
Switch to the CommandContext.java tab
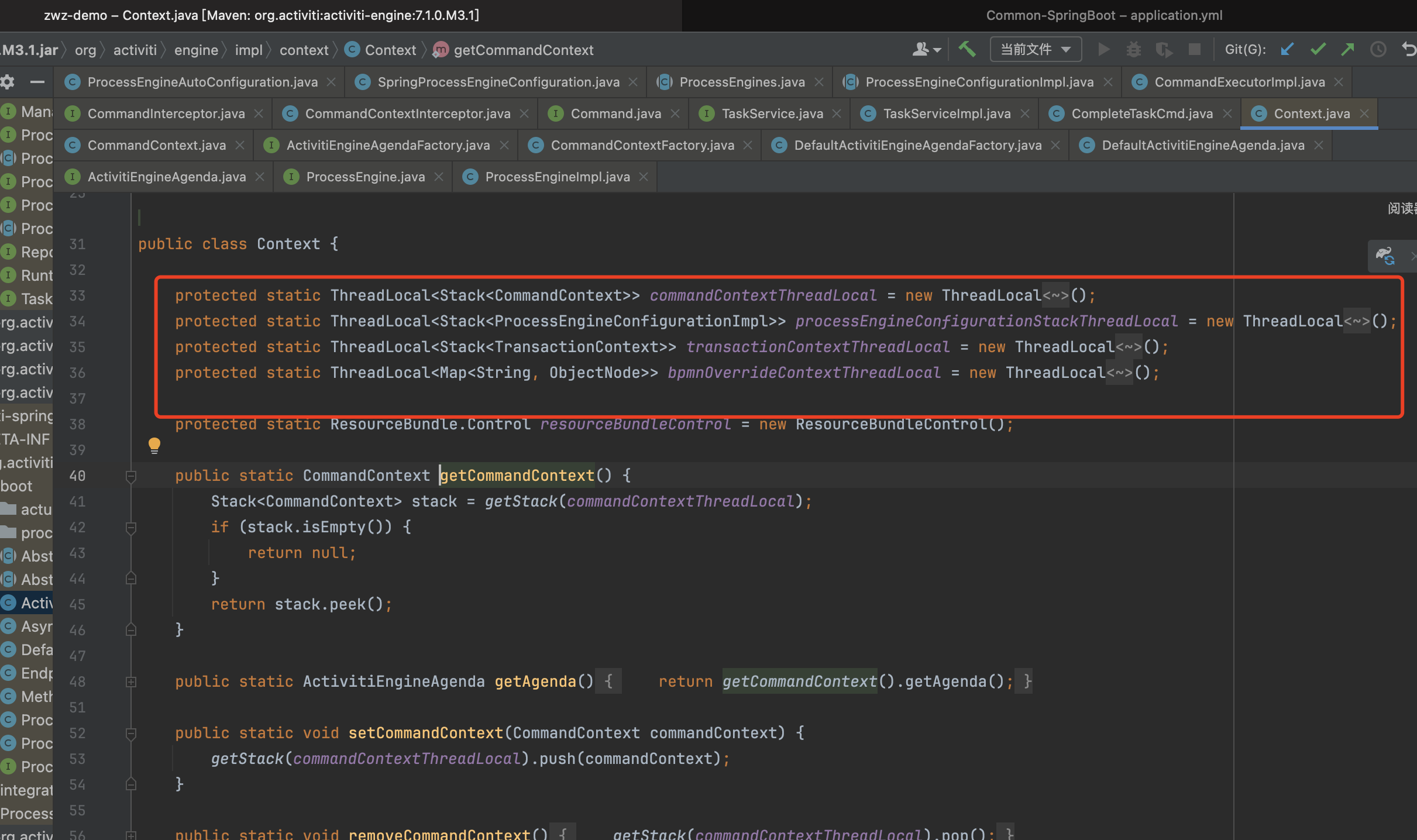tap(156, 145)
